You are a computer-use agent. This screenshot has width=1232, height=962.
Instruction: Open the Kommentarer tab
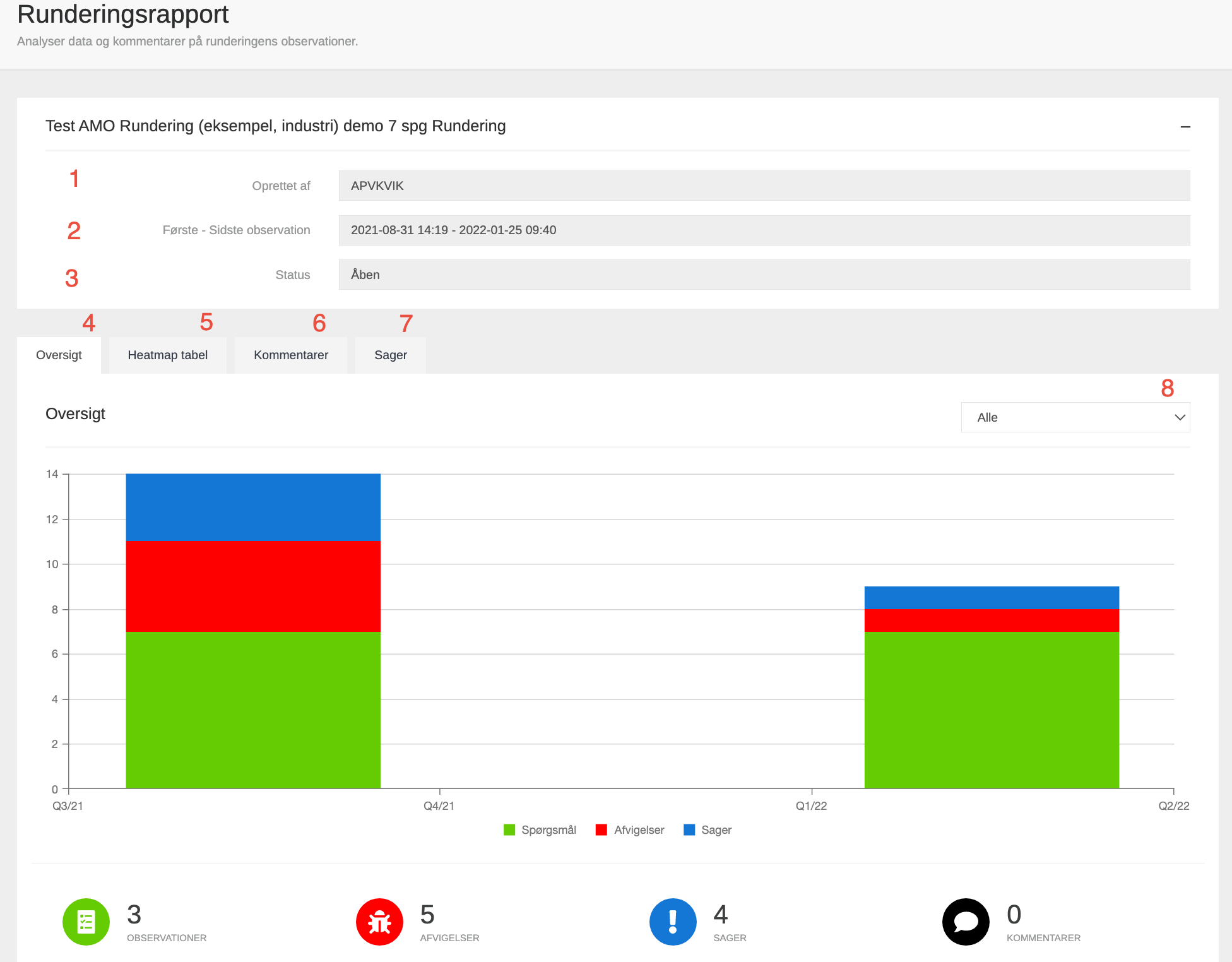[x=291, y=355]
